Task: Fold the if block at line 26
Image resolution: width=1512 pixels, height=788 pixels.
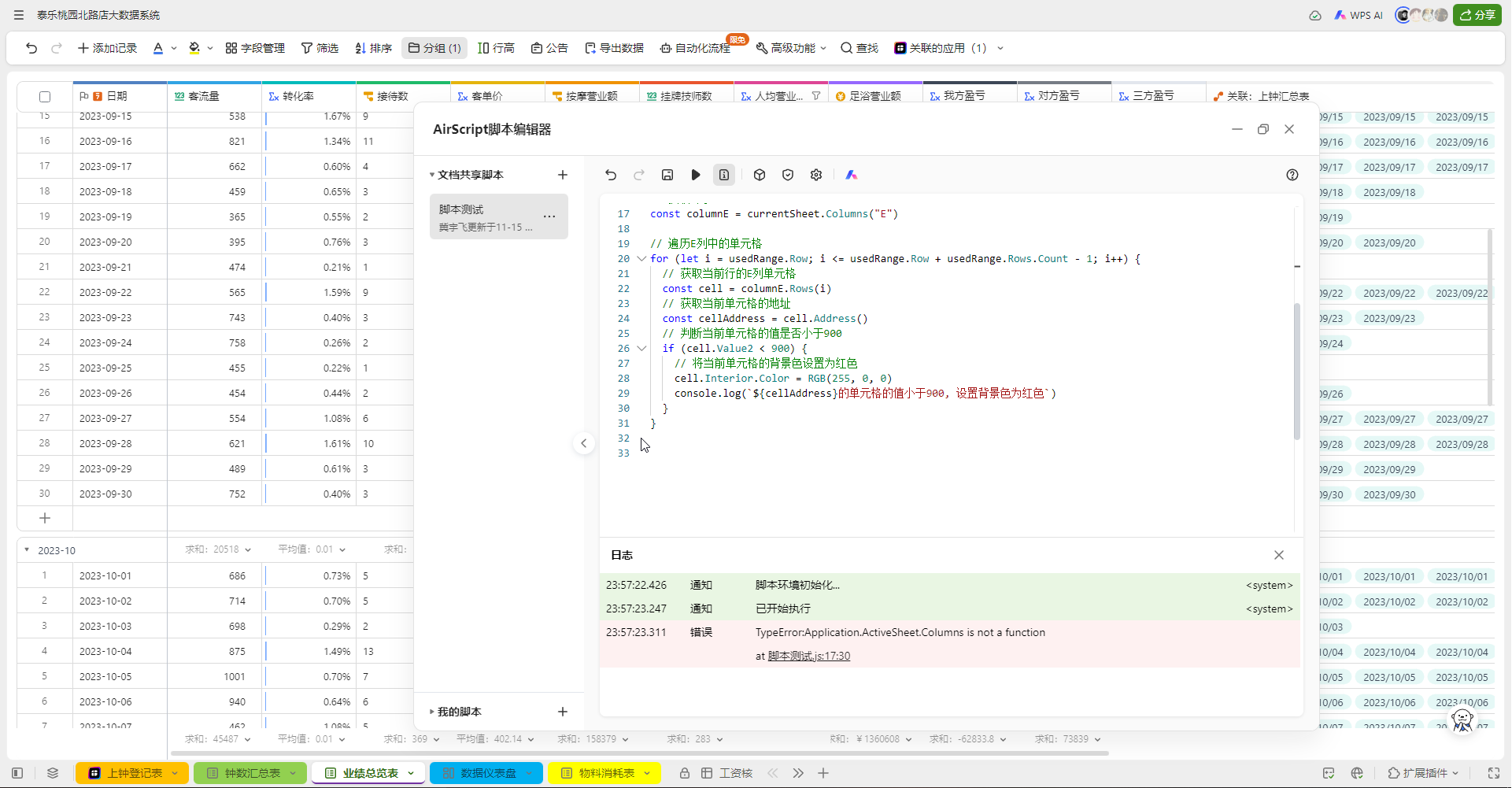Action: tap(641, 348)
